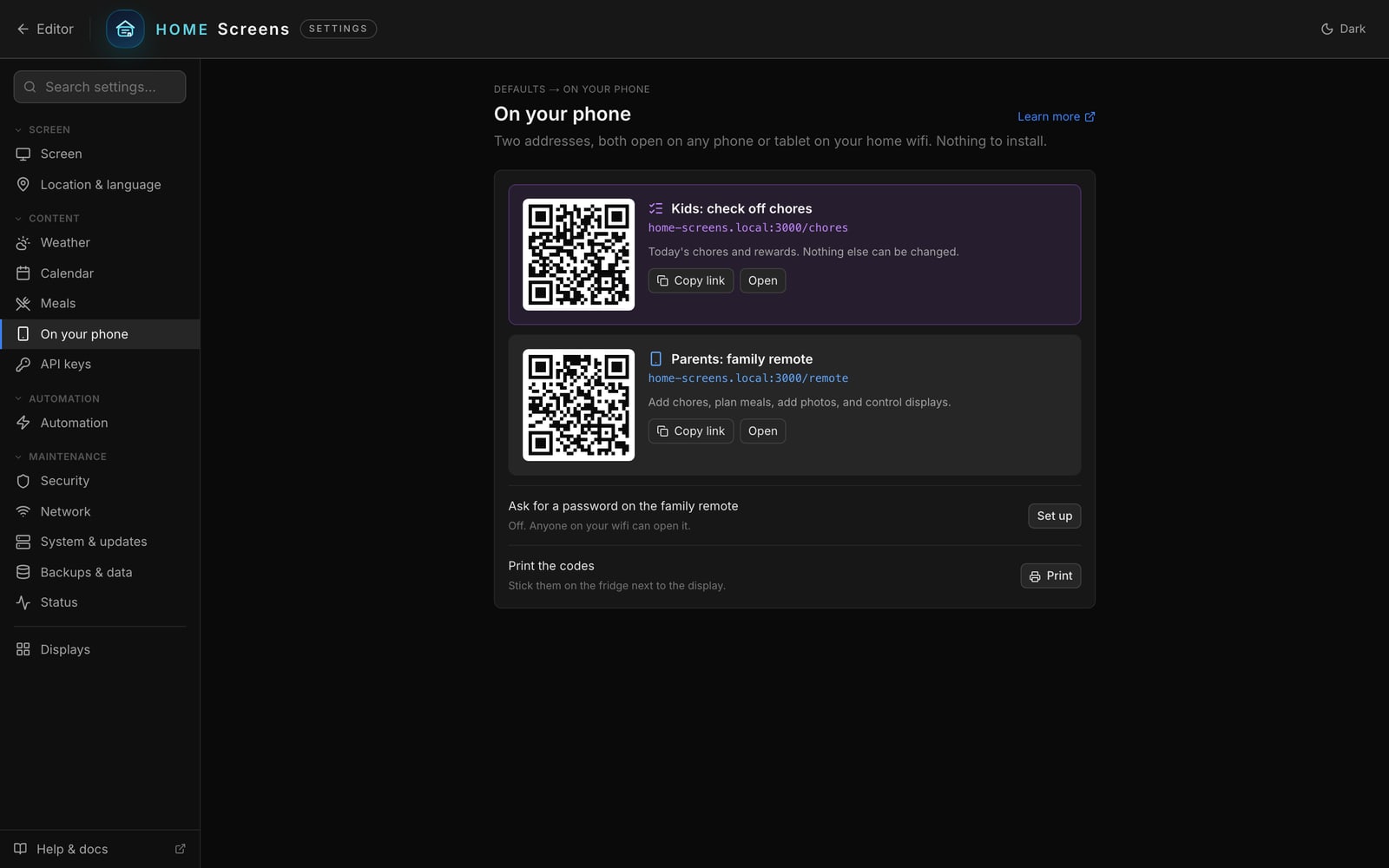Click the Status activity pulse icon

[x=23, y=602]
